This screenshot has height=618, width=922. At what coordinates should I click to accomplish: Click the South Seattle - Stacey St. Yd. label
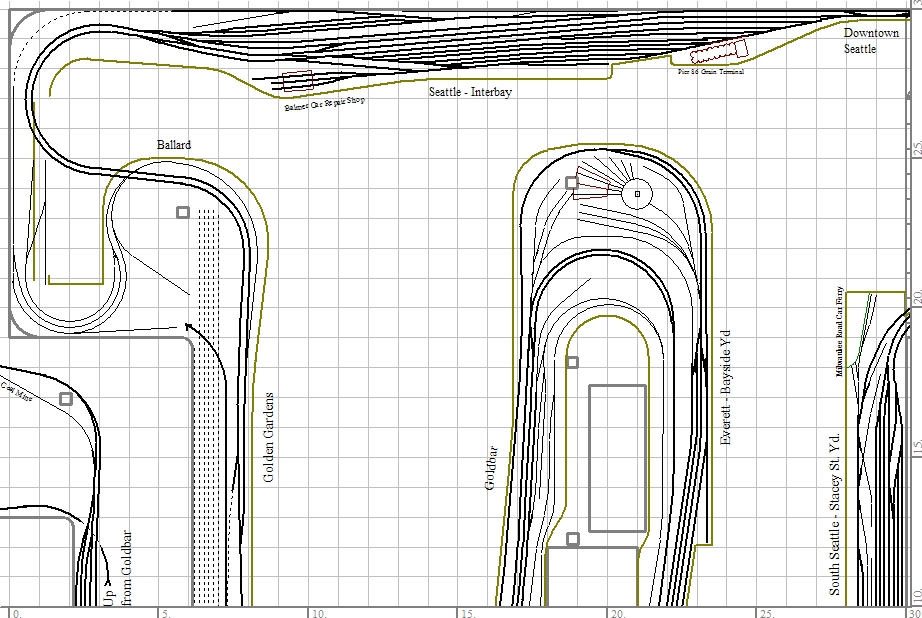click(x=835, y=513)
